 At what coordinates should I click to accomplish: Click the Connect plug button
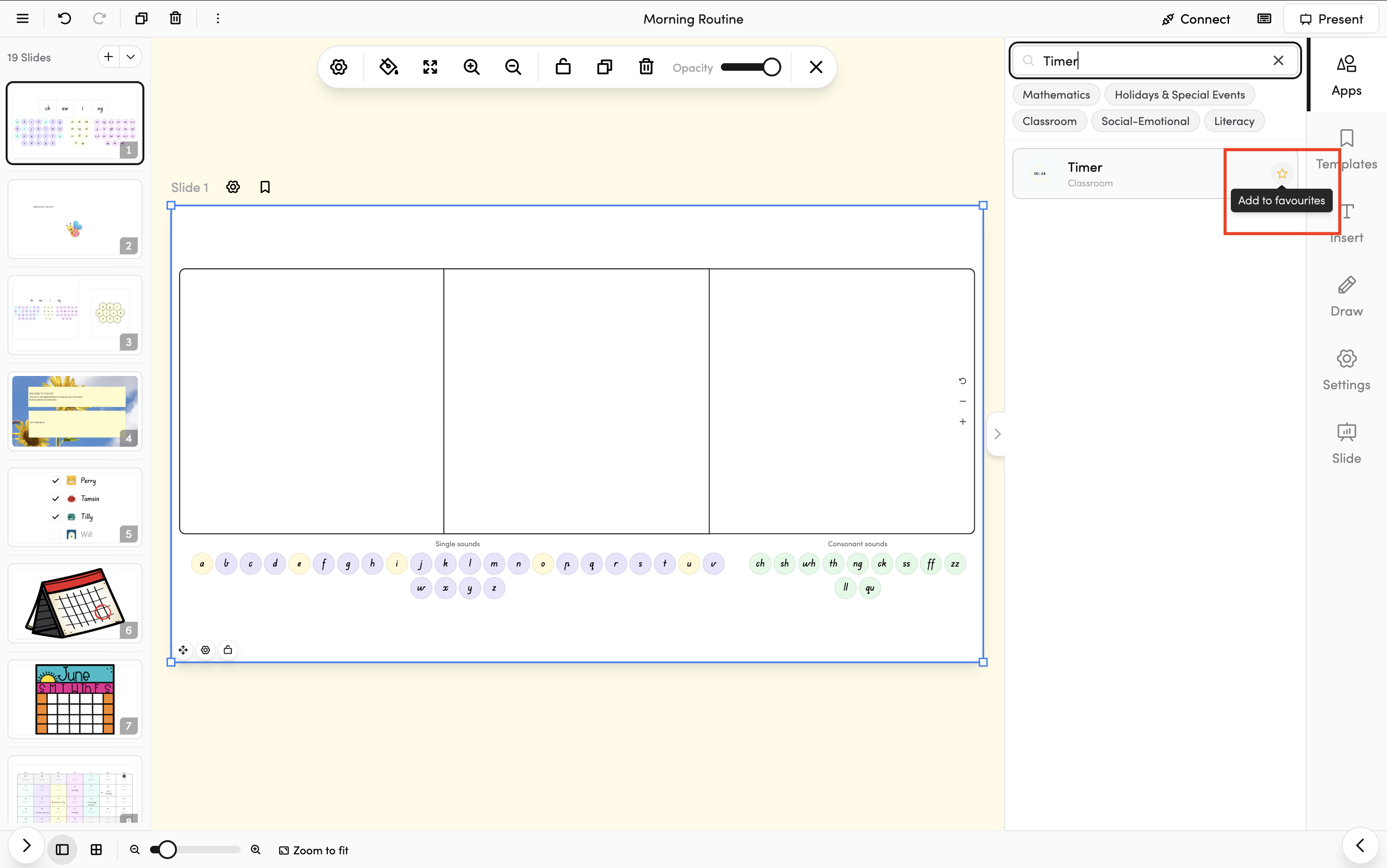tap(1196, 19)
